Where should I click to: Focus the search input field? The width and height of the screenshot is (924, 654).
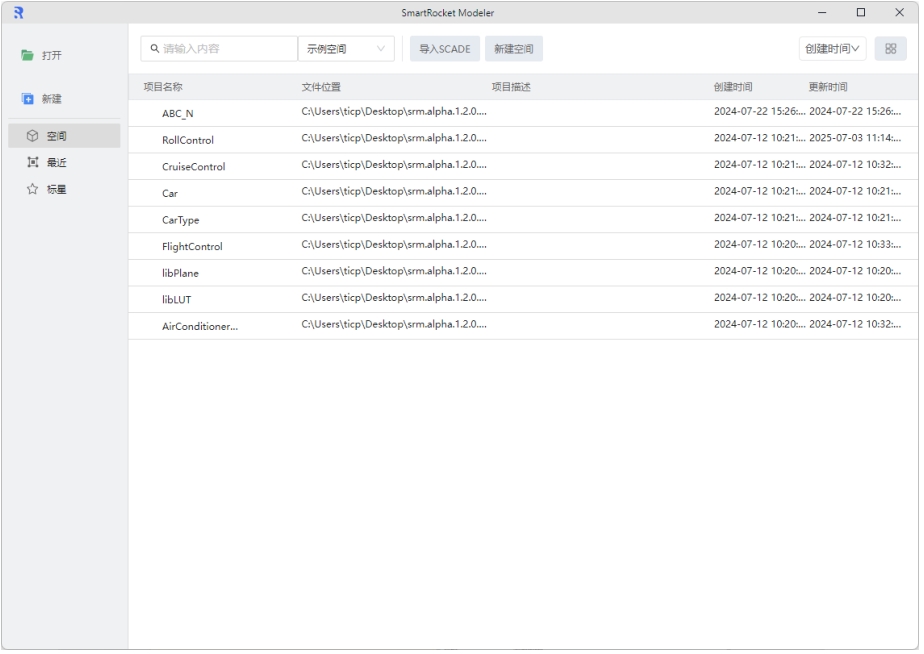coord(219,49)
